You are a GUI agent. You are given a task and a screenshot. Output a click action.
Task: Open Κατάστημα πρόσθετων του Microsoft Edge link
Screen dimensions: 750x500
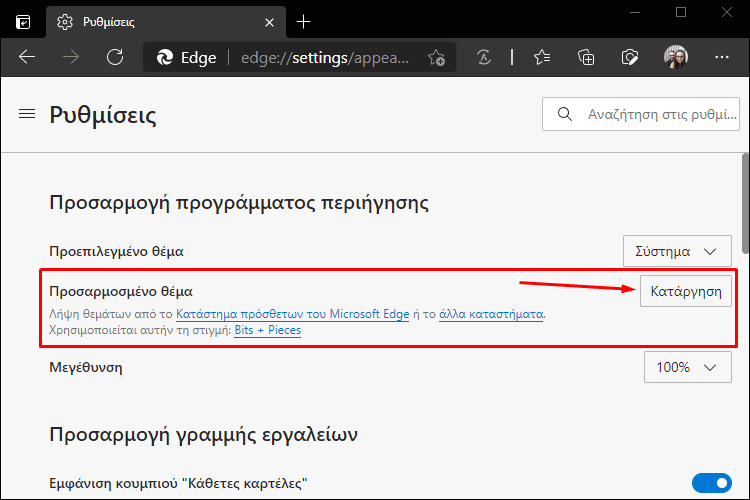coord(293,314)
